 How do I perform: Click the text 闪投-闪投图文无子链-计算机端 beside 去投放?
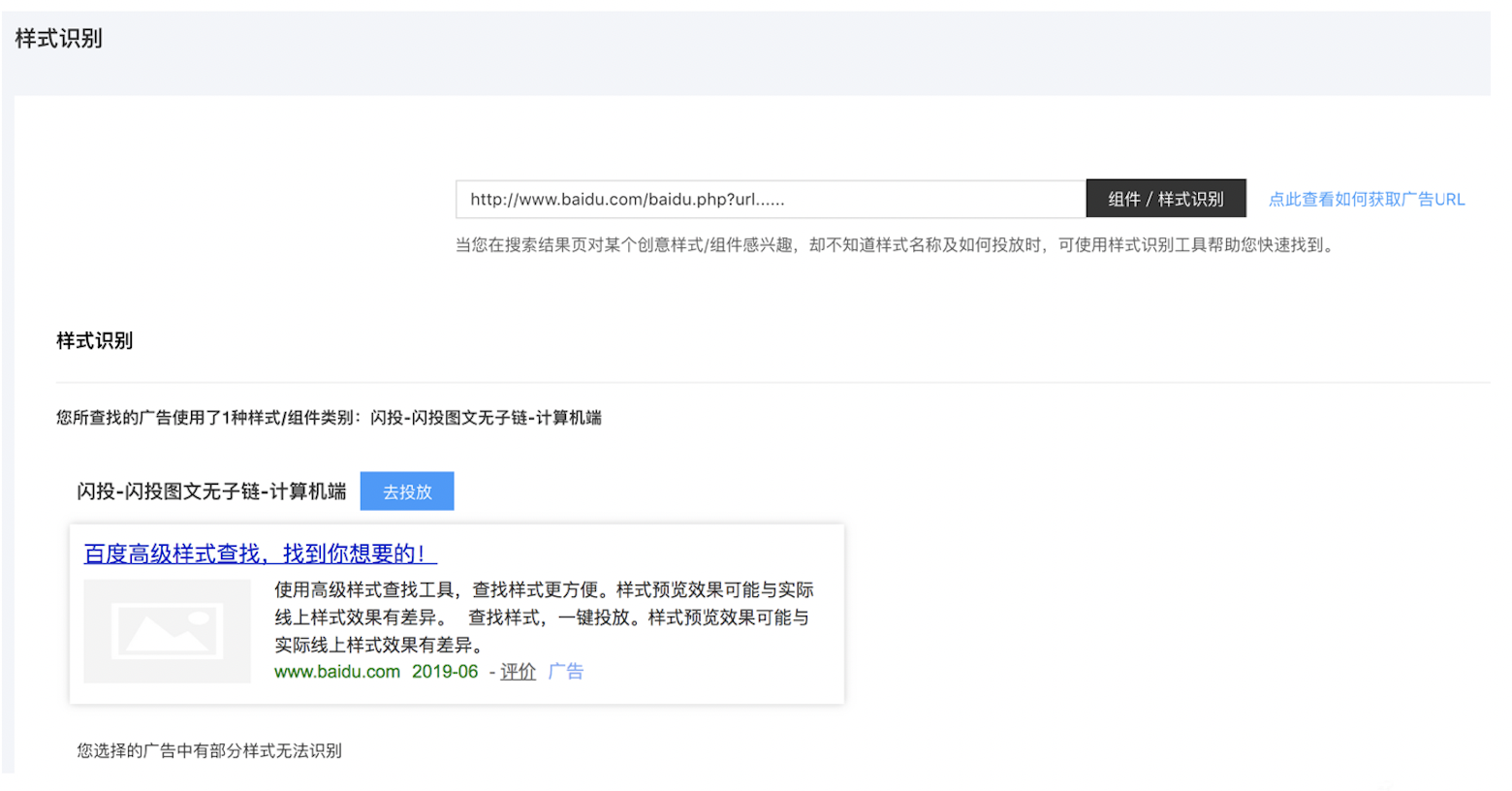click(211, 491)
